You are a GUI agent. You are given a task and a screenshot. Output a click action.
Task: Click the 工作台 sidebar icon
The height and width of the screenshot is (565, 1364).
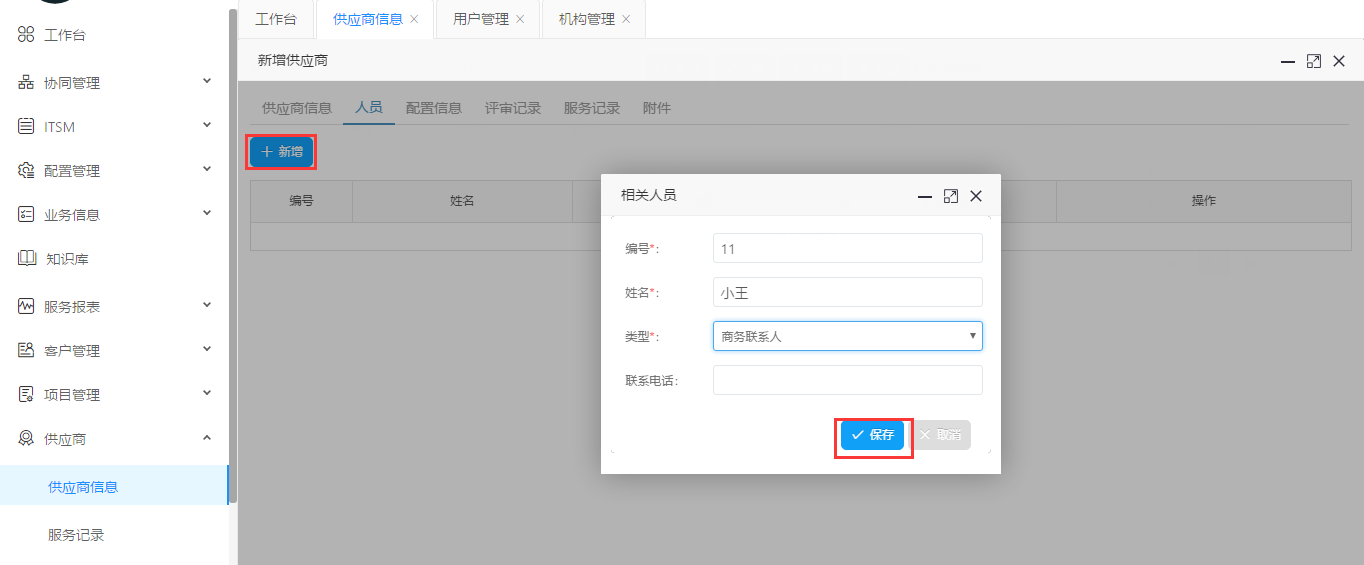tap(26, 35)
